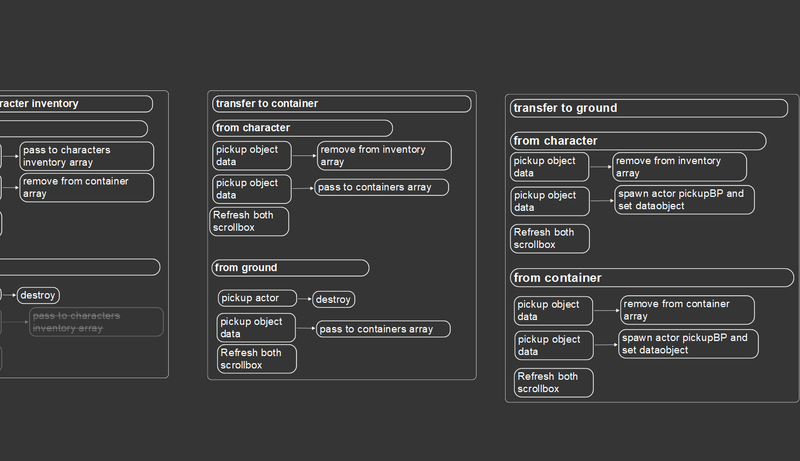Select 'from character' header in transfer to container
This screenshot has height=461, width=800.
coord(303,128)
